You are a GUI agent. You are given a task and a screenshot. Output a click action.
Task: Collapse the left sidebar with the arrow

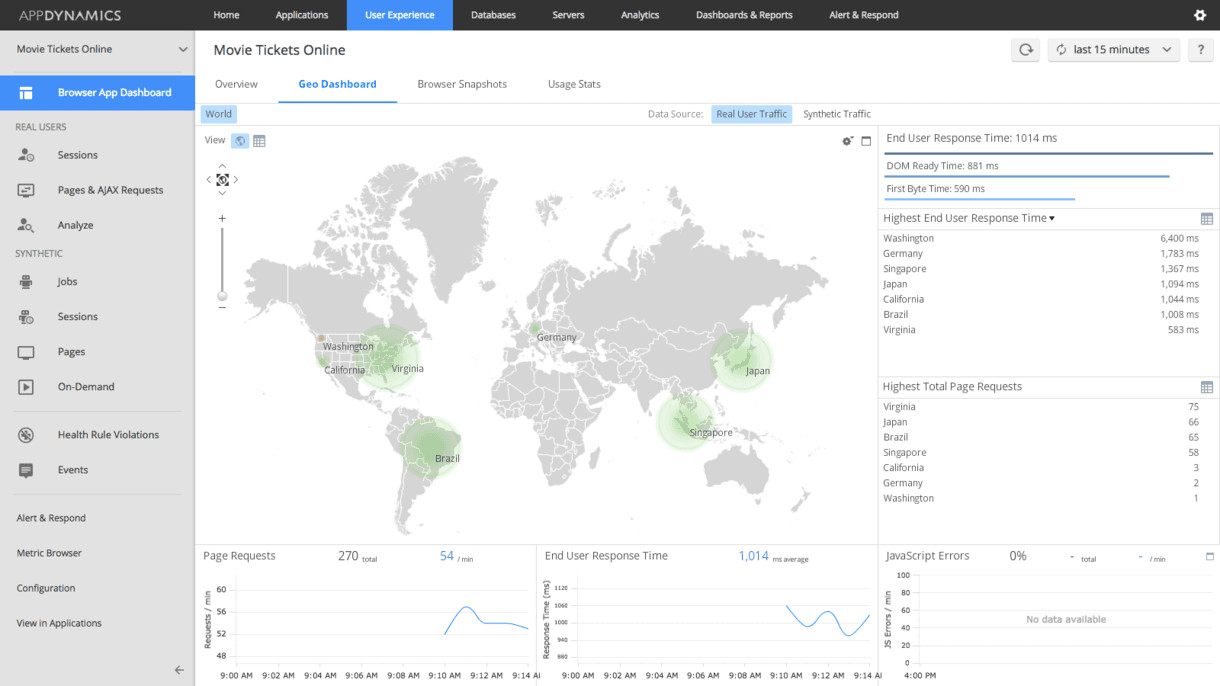point(179,670)
